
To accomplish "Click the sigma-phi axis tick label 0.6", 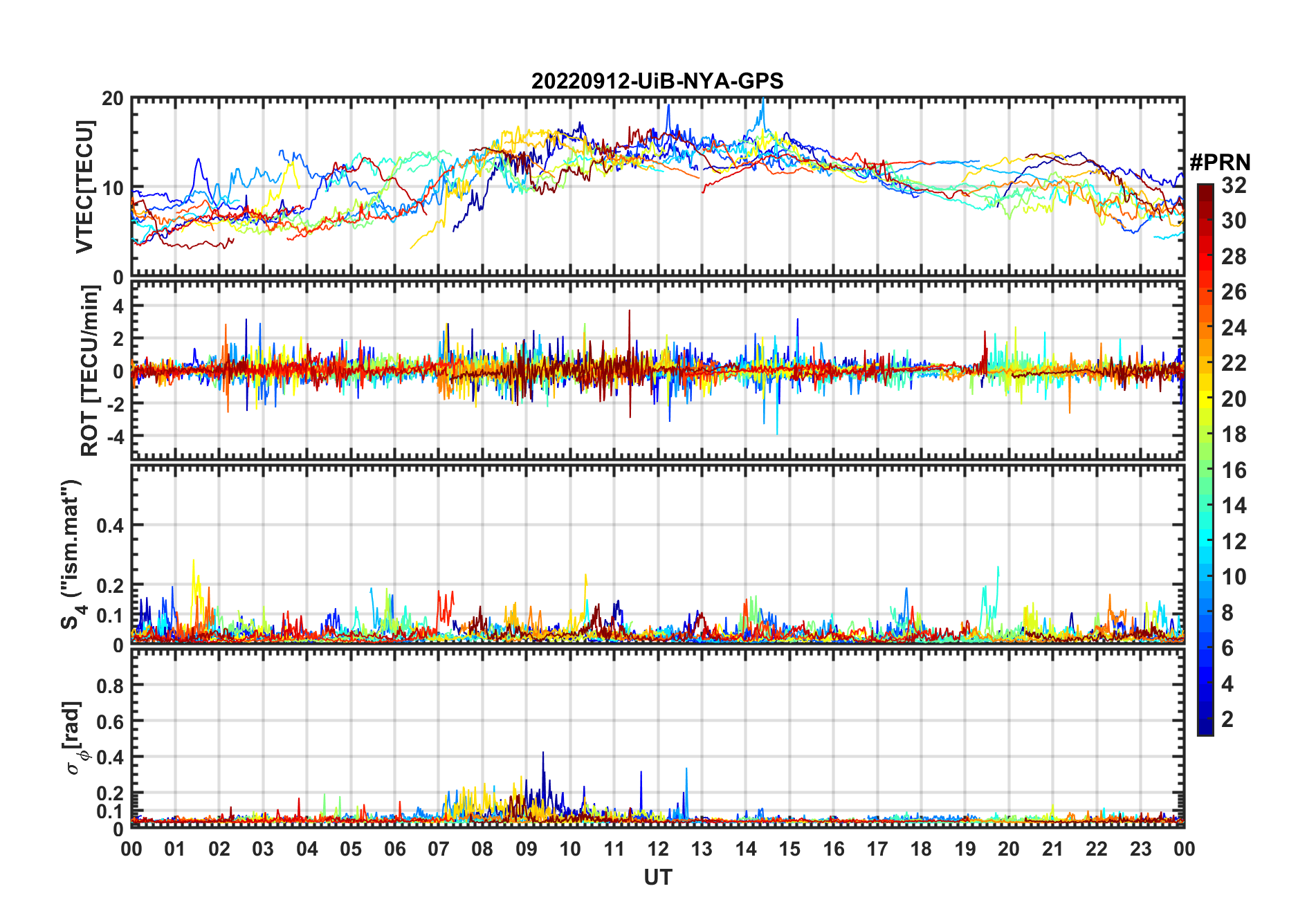I will 109,721.
